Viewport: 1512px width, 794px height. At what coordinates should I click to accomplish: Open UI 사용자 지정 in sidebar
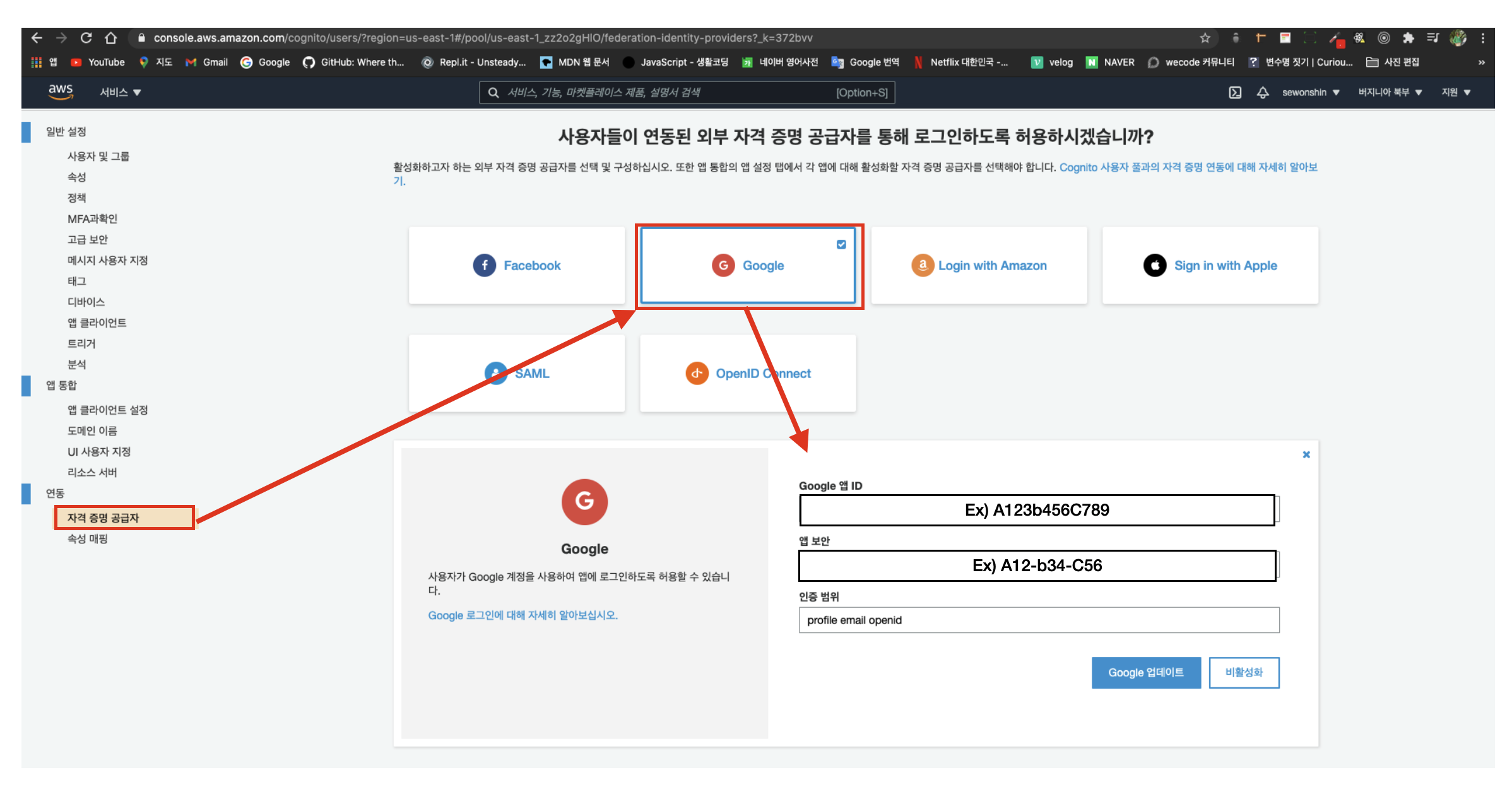coord(99,451)
